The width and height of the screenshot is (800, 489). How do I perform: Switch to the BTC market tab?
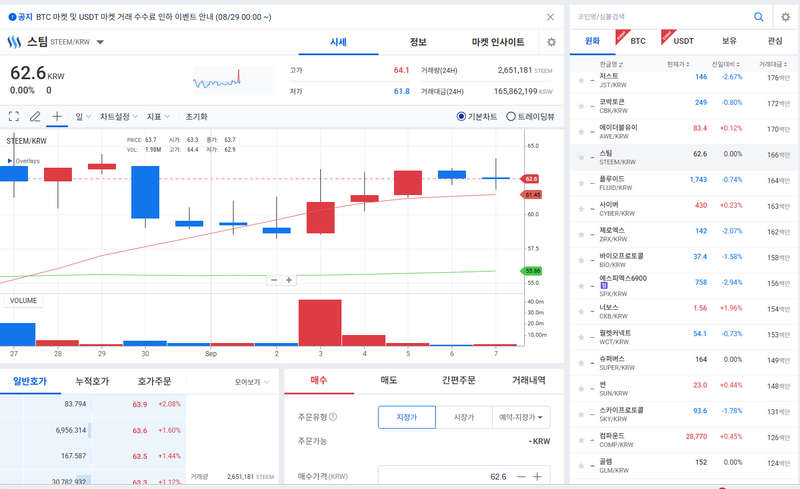[638, 41]
